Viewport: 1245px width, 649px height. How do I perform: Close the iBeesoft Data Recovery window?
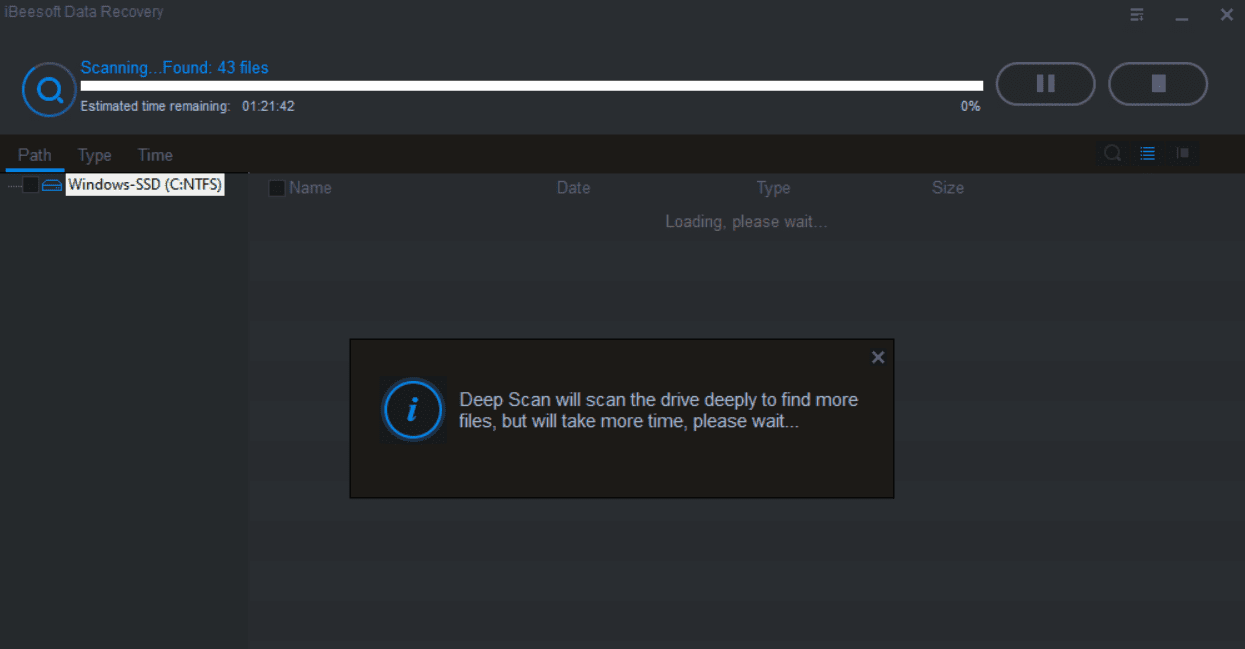click(1227, 14)
